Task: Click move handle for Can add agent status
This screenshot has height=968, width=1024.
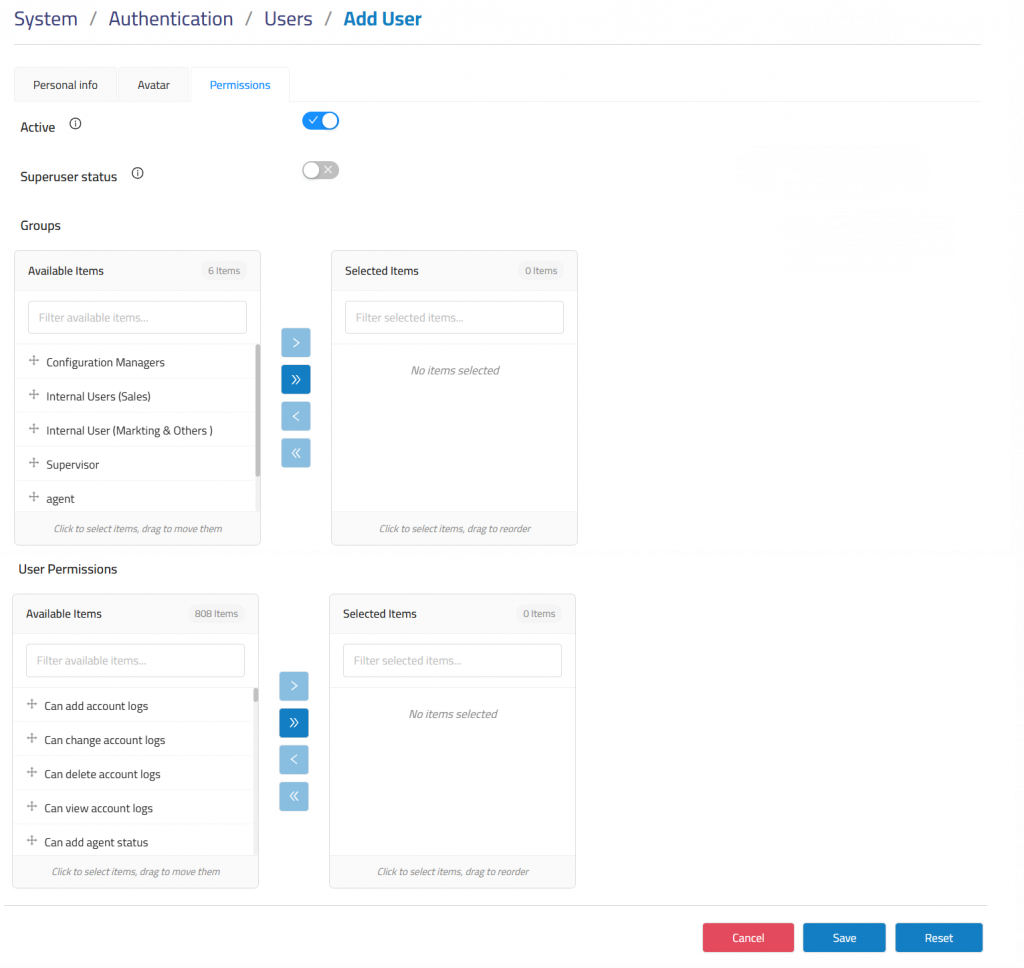Action: 32,840
